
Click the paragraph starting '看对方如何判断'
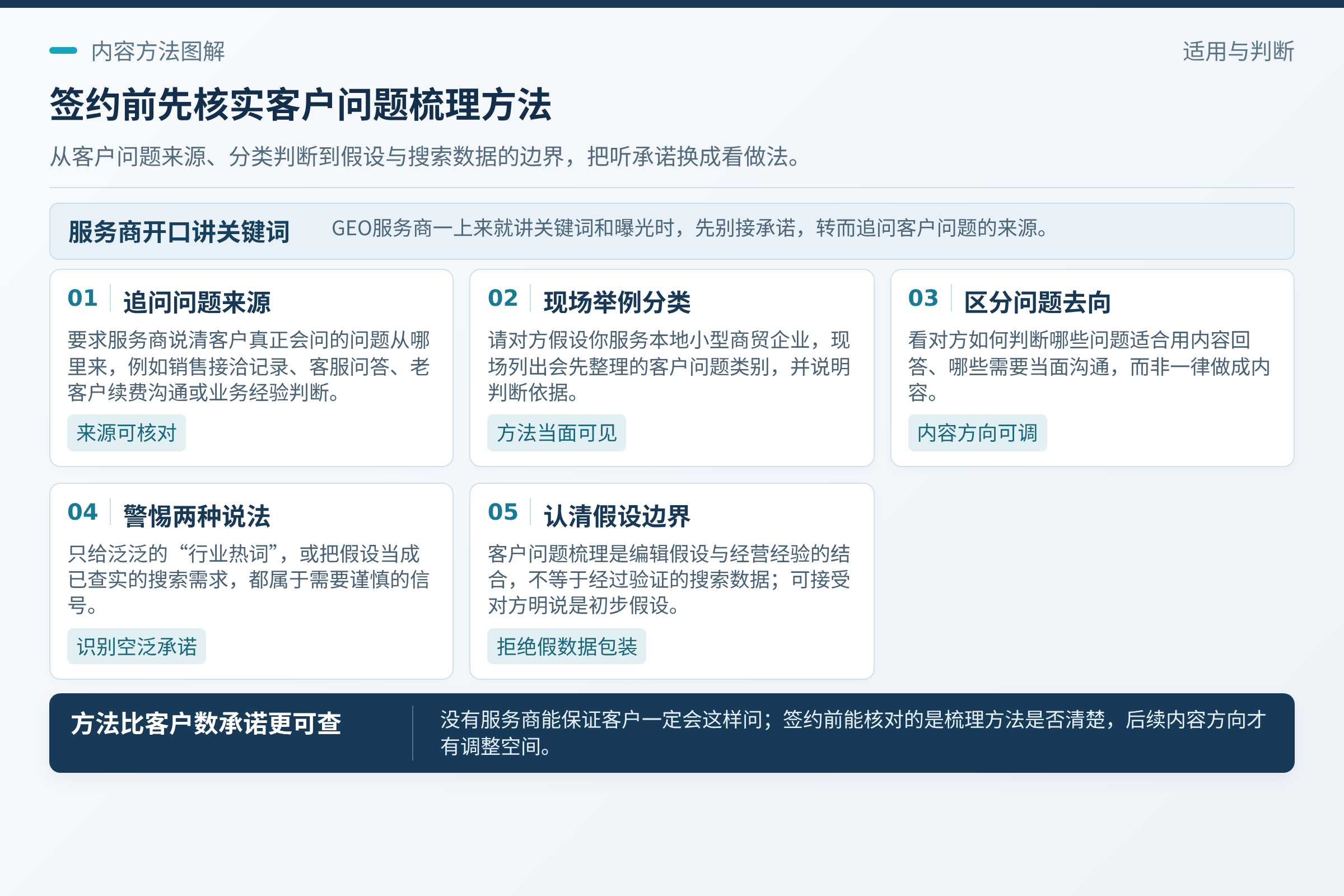(1089, 366)
